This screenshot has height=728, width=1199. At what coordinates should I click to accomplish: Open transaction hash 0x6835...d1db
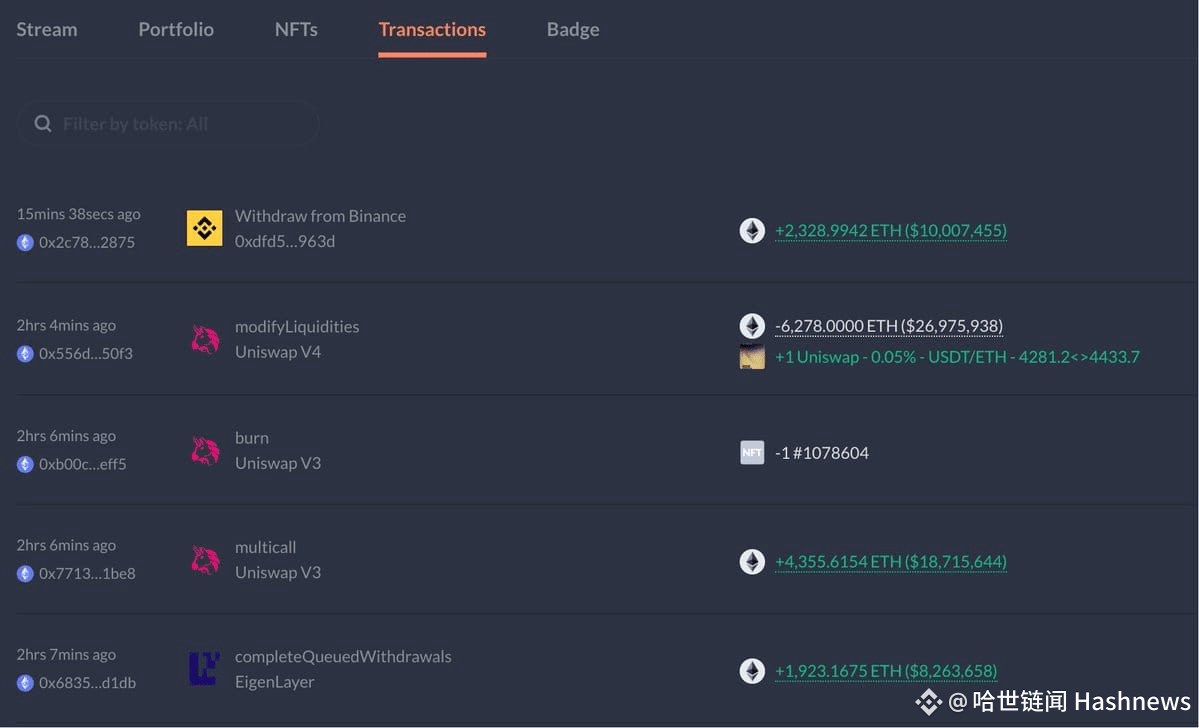click(x=87, y=683)
